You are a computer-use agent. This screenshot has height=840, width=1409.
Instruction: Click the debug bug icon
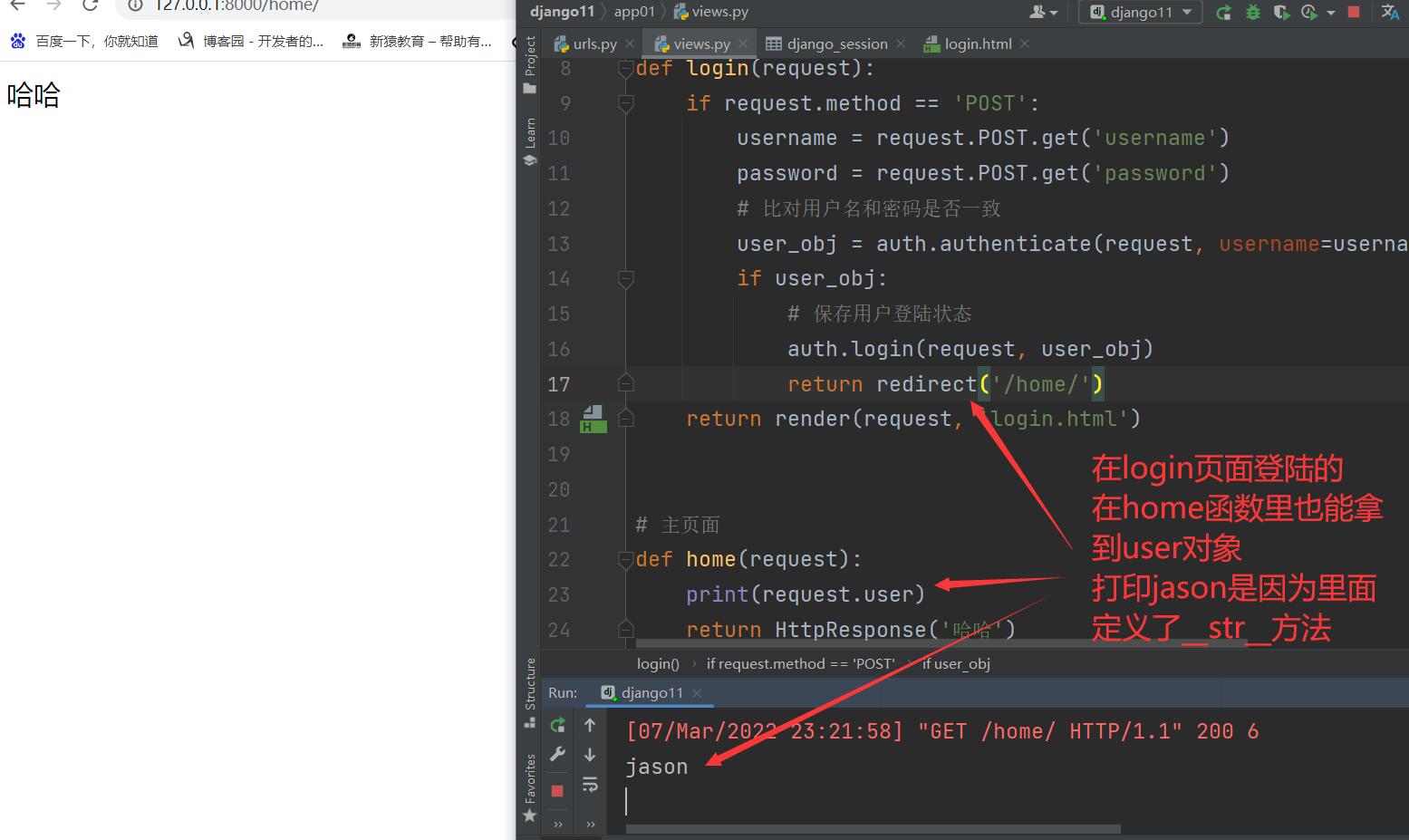coord(1253,12)
